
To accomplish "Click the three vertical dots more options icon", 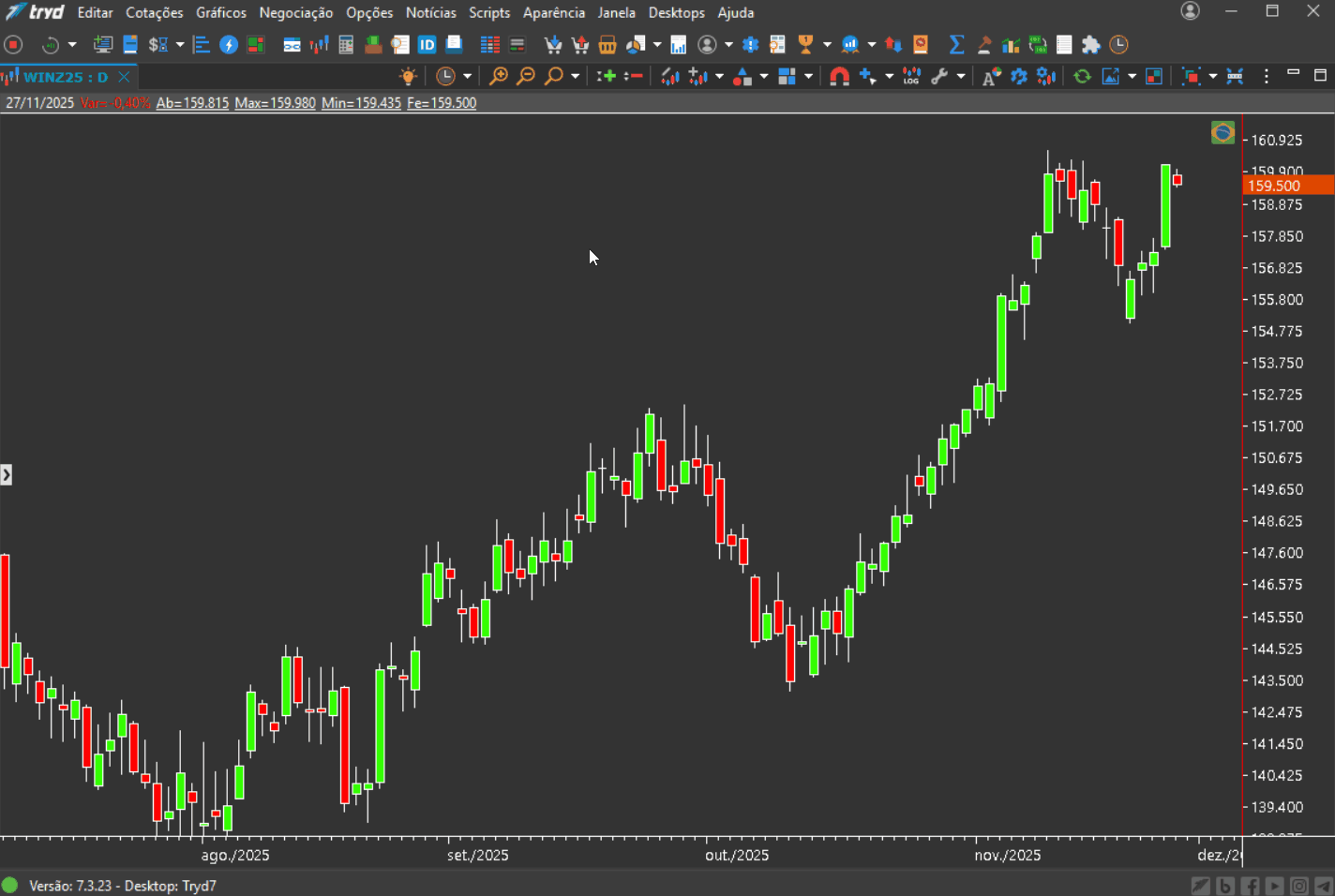I will point(1266,76).
